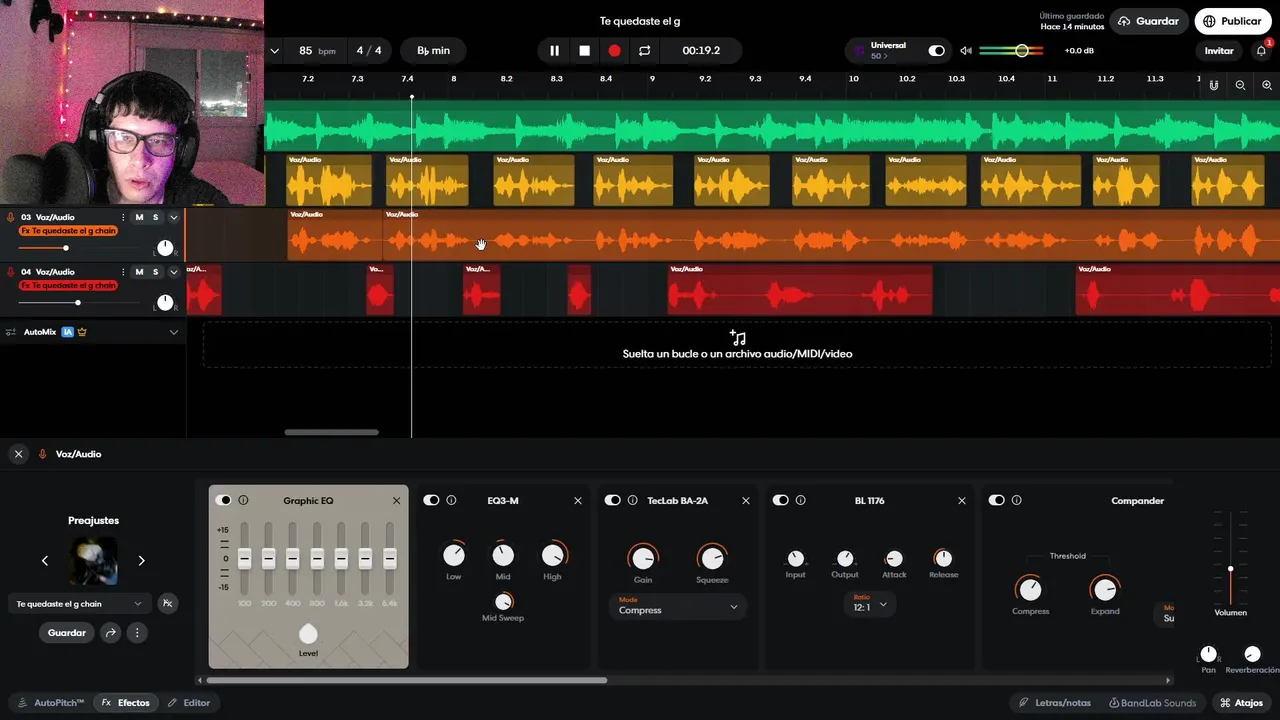Save the project with top Guardar button

point(1149,21)
